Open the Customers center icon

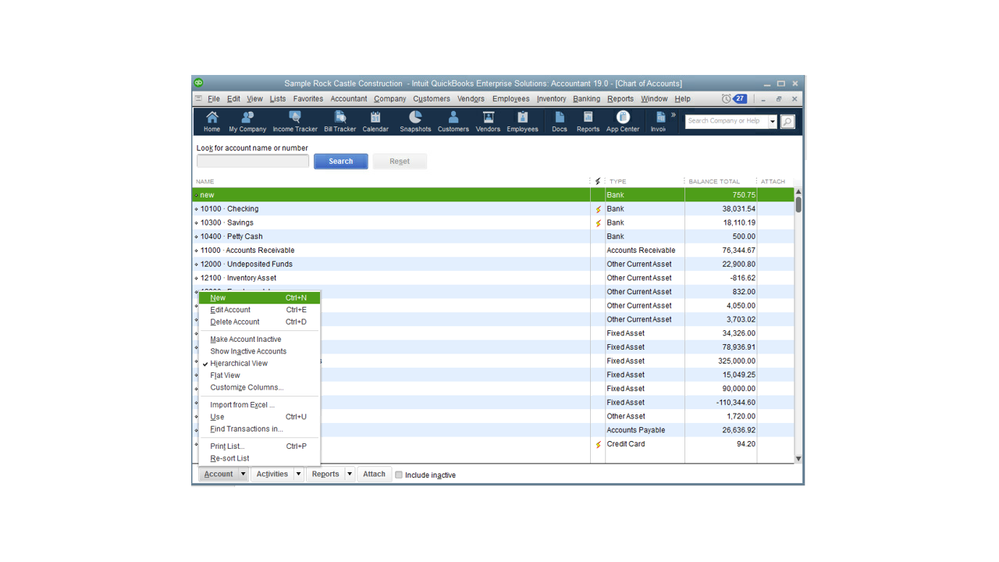(x=453, y=121)
